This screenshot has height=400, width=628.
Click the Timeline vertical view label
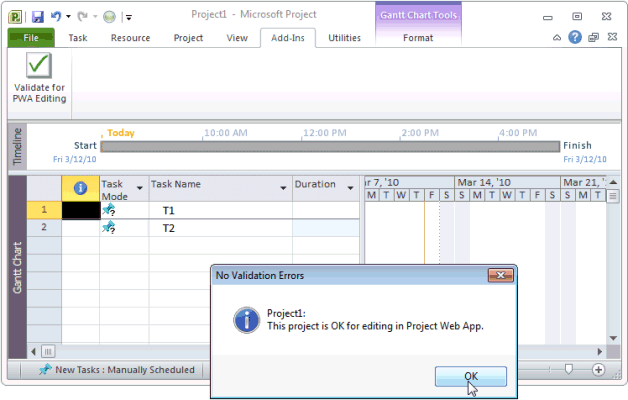point(17,147)
